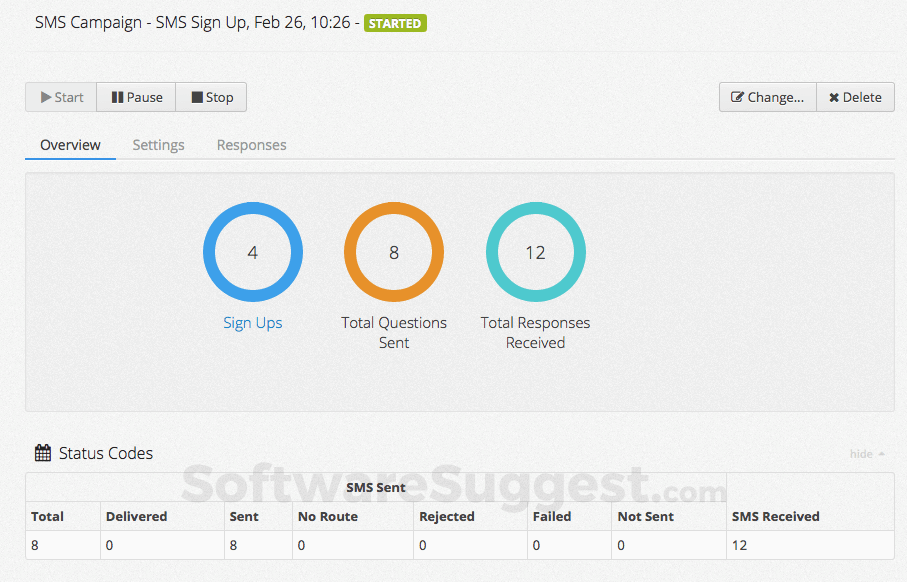Click the Start play icon
This screenshot has height=582, width=907.
click(x=45, y=97)
